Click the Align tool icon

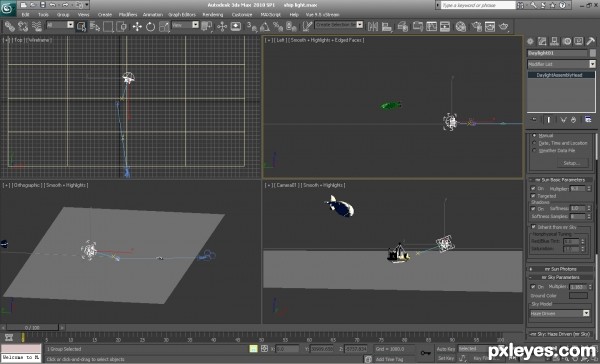(x=387, y=26)
